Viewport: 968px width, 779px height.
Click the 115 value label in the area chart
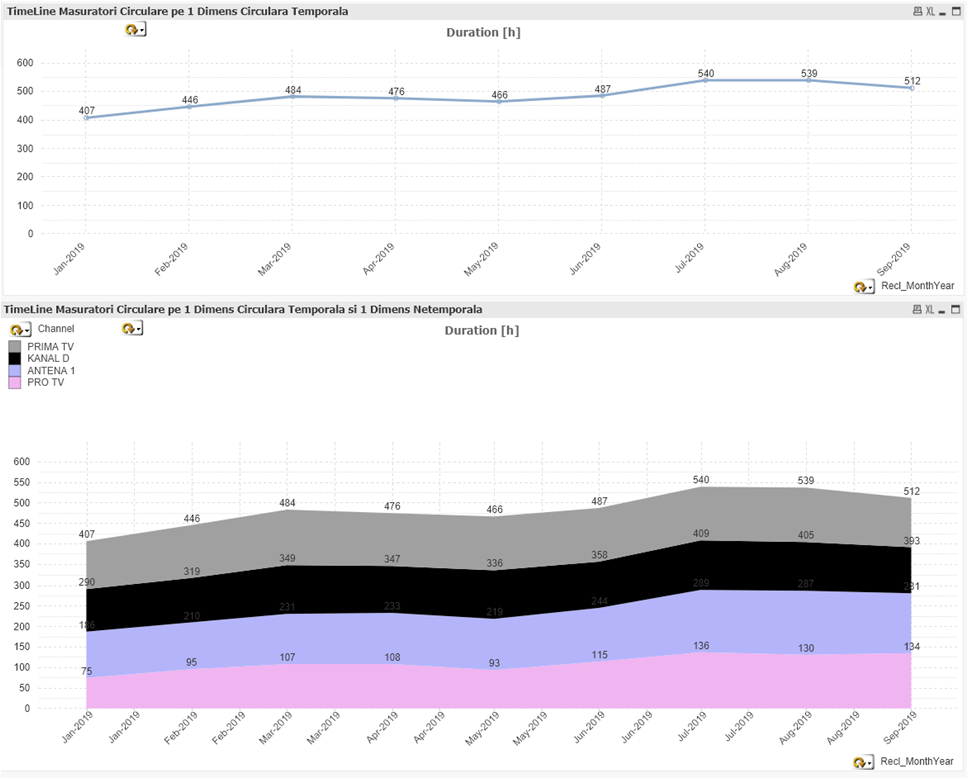(599, 655)
